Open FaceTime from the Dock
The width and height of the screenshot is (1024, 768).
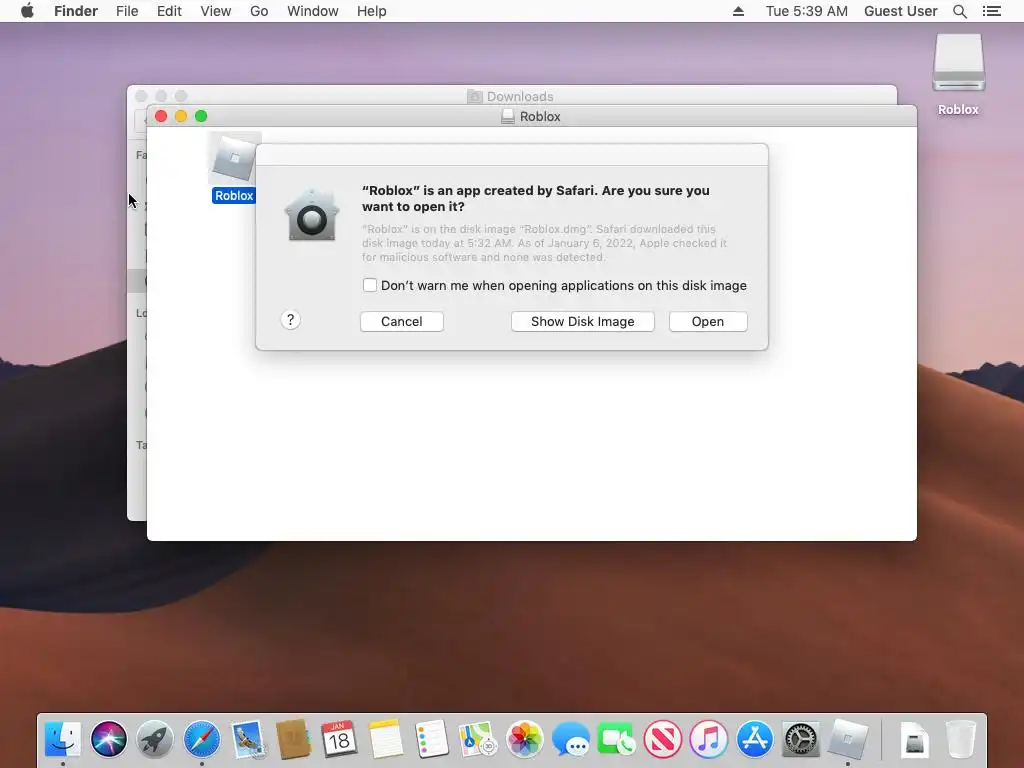click(616, 739)
